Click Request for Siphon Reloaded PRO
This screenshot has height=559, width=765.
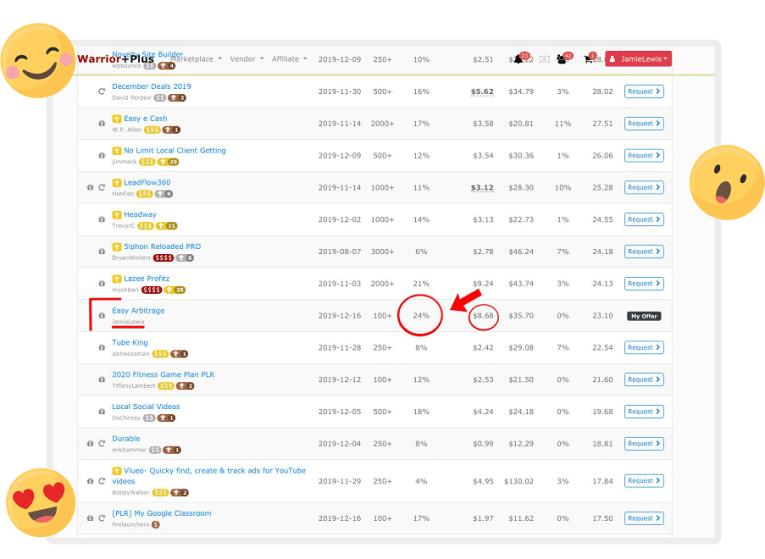tap(644, 252)
